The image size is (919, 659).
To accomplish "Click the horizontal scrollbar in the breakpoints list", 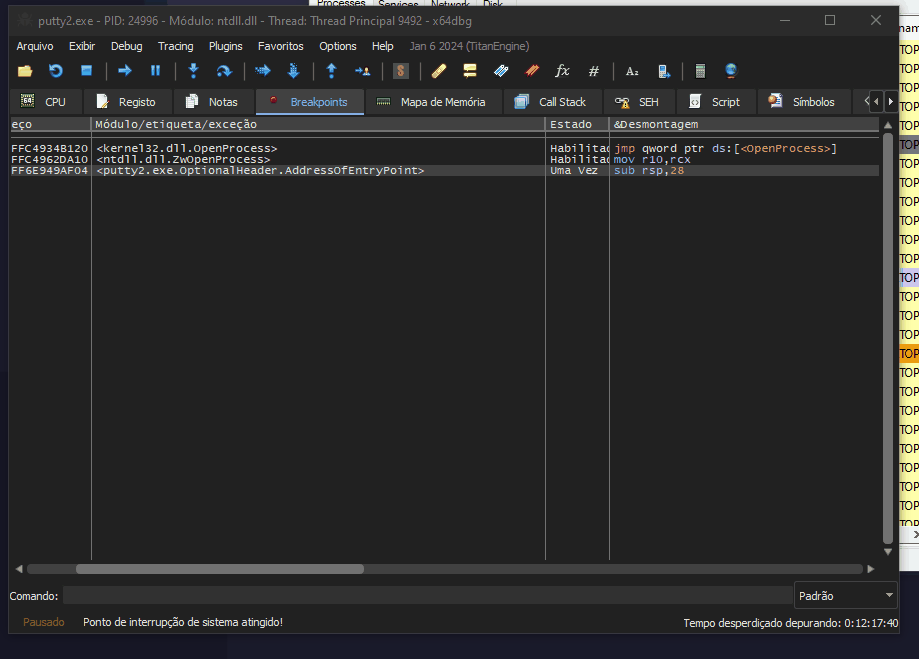I will [220, 569].
